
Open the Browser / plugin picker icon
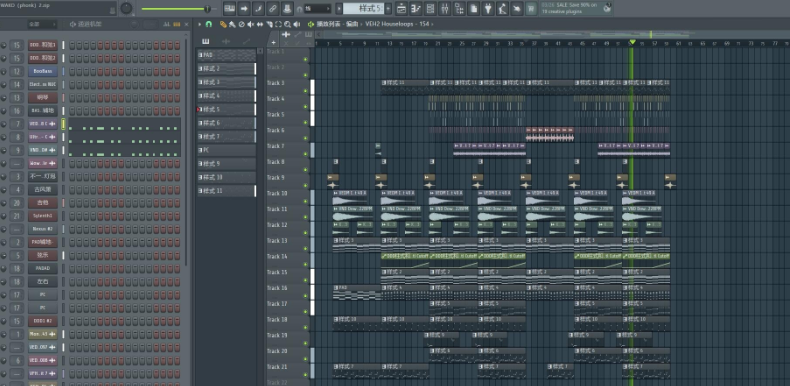click(x=459, y=8)
